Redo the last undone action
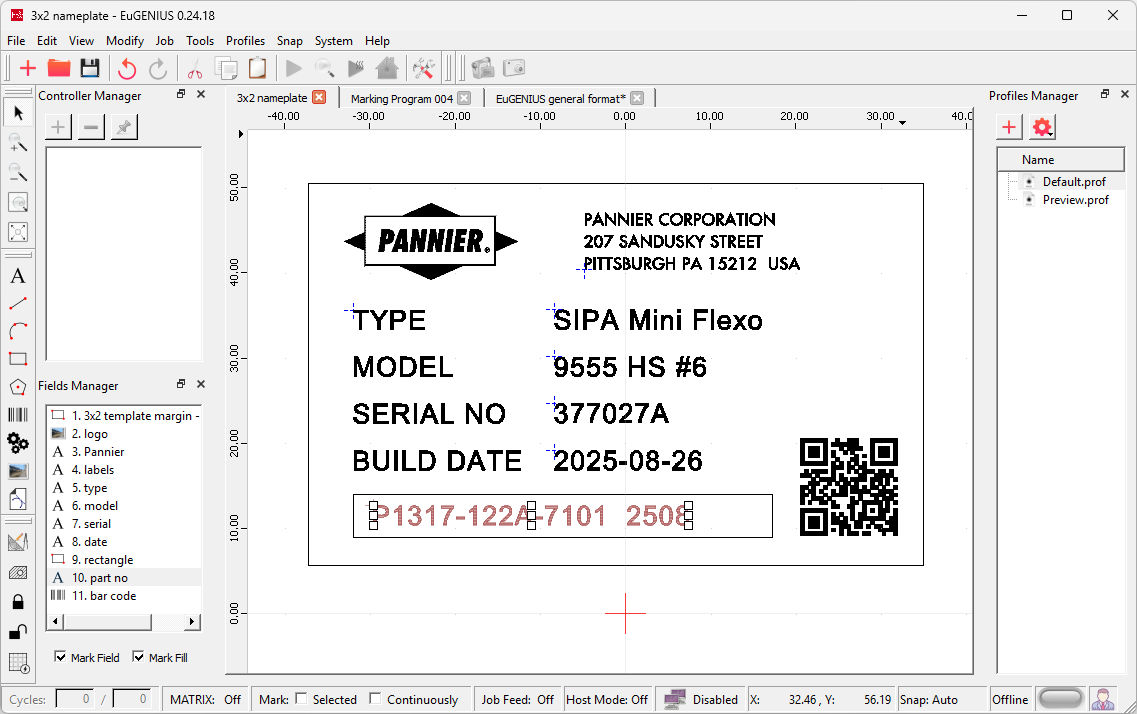This screenshot has width=1137, height=714. pos(157,68)
